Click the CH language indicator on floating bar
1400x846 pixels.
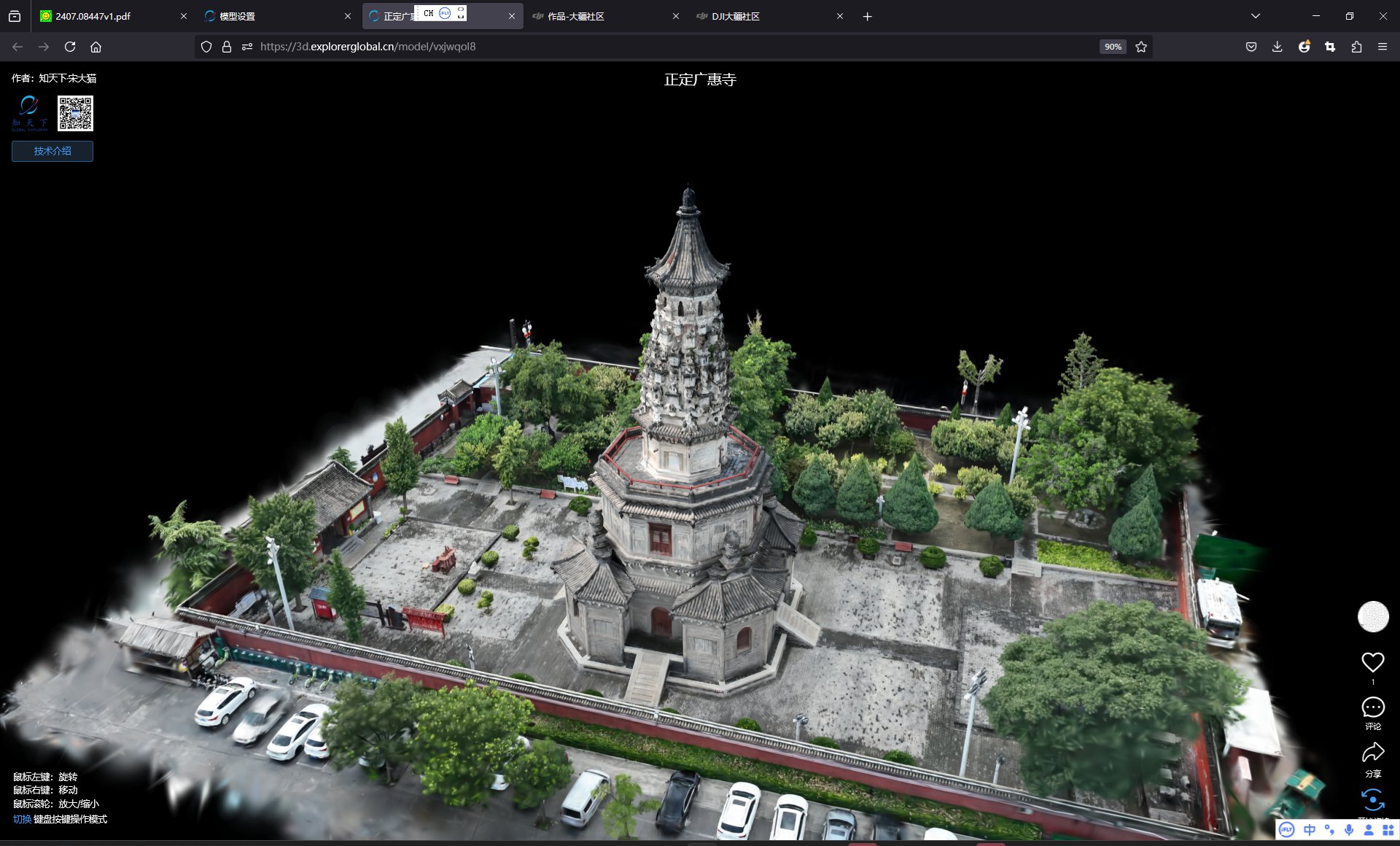coord(429,13)
